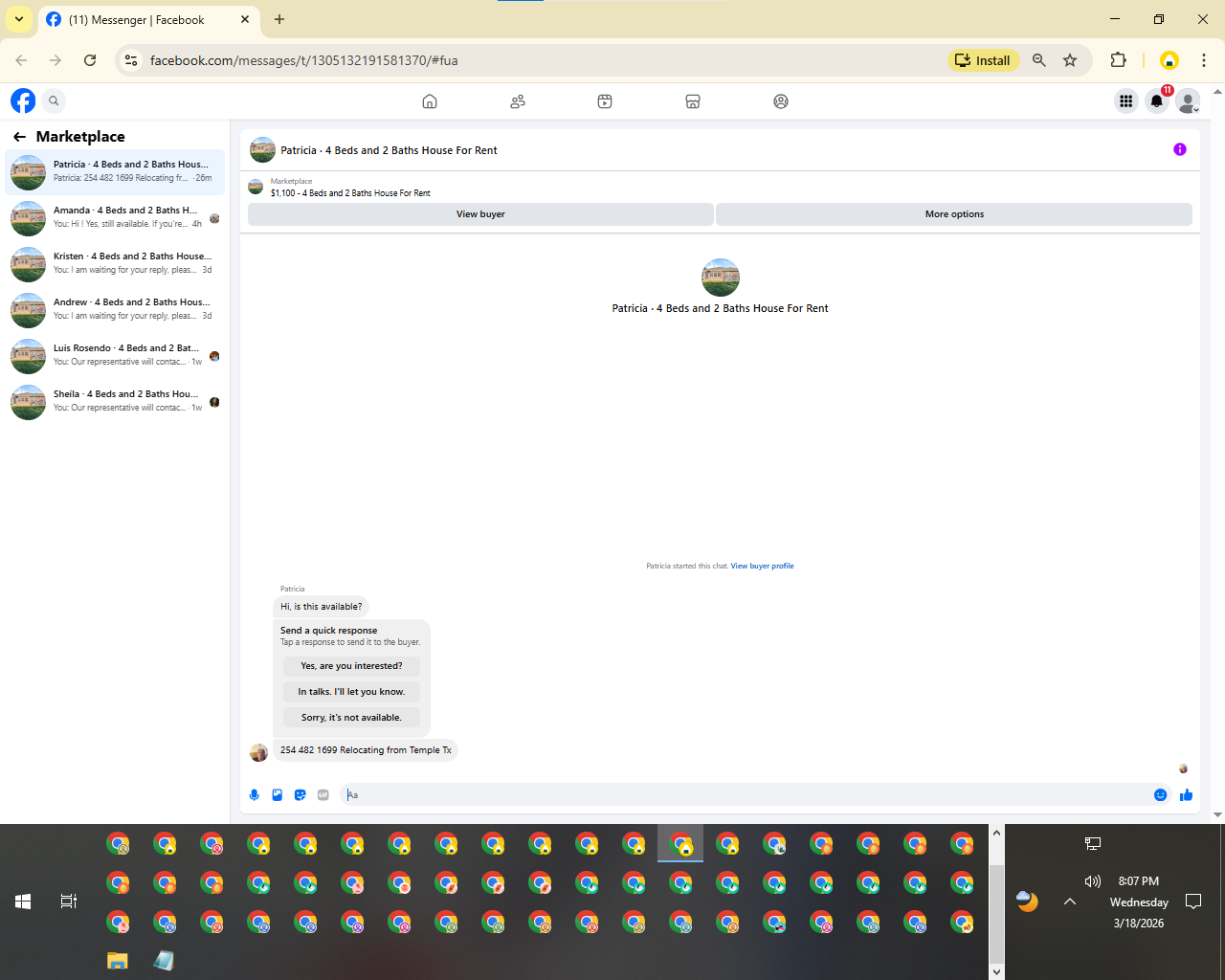Click the voice clip microphone icon

coord(255,794)
